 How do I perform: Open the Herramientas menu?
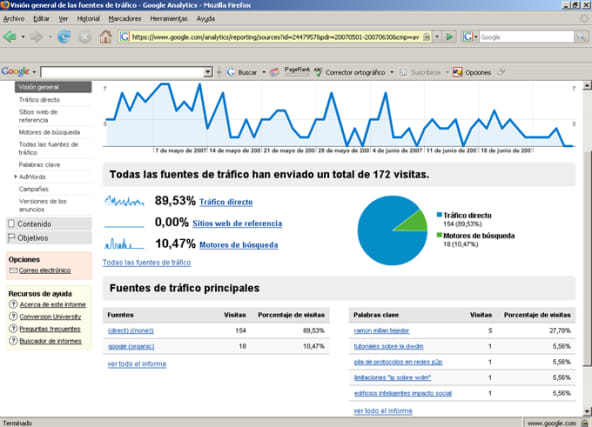click(169, 19)
